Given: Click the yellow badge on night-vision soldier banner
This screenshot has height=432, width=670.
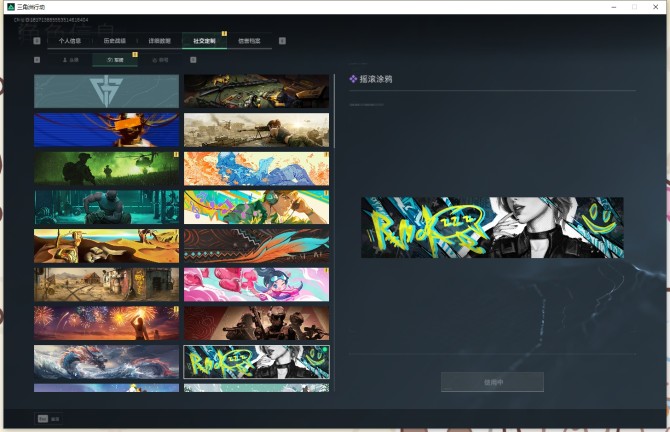Looking at the screenshot, I should (x=176, y=154).
